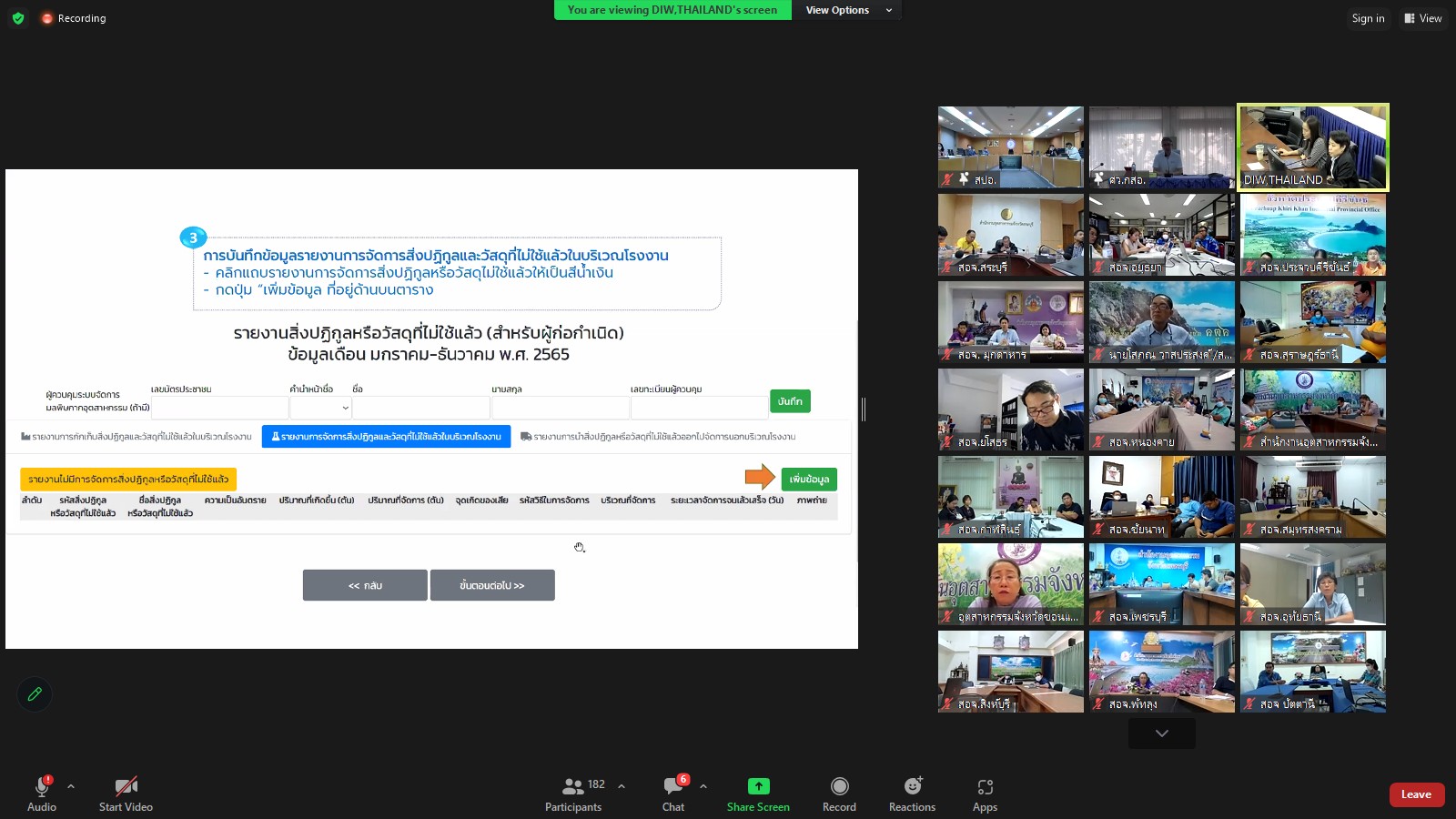The height and width of the screenshot is (819, 1456).
Task: Turn on camera with Start Video
Action: 126,786
